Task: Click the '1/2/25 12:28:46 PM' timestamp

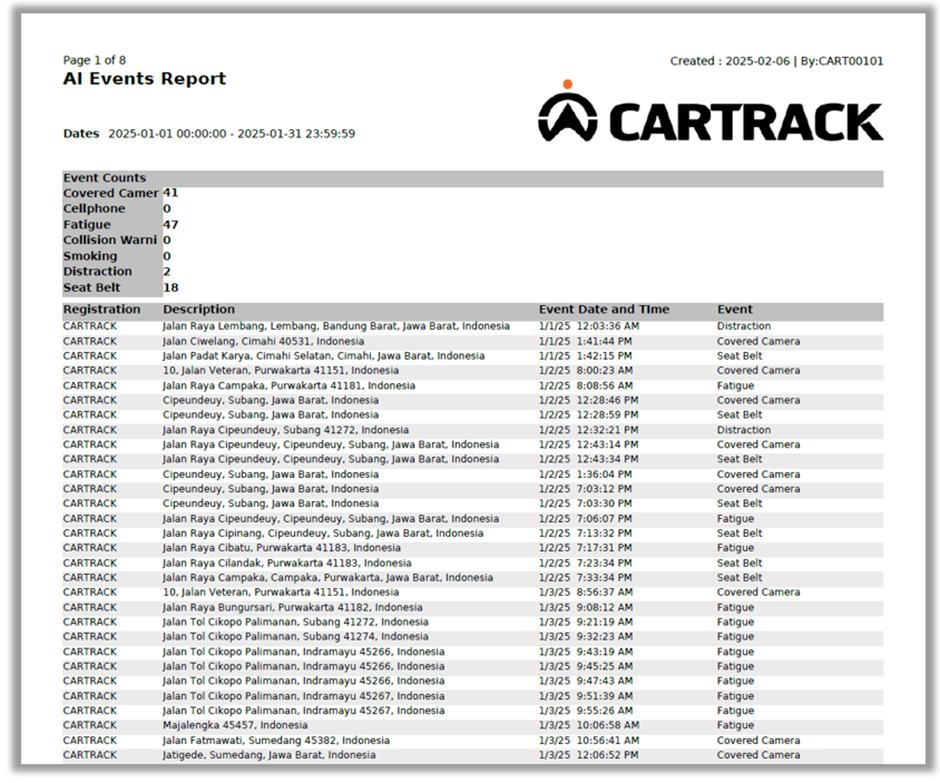Action: tap(588, 400)
